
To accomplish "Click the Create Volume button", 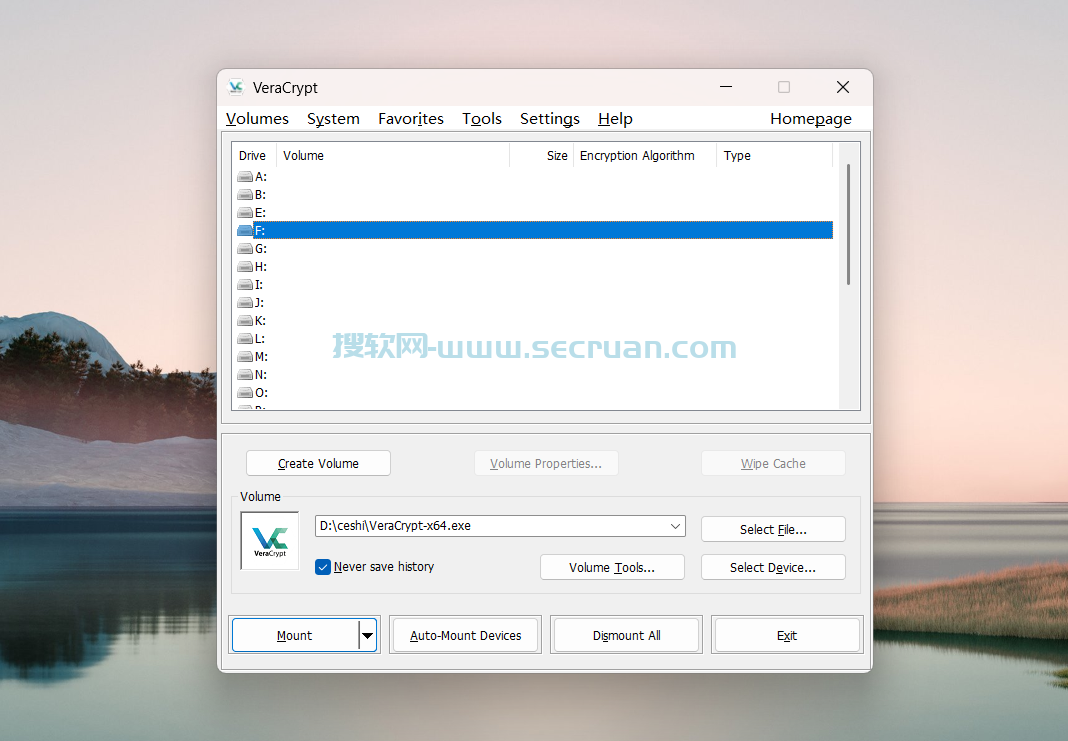I will point(318,463).
